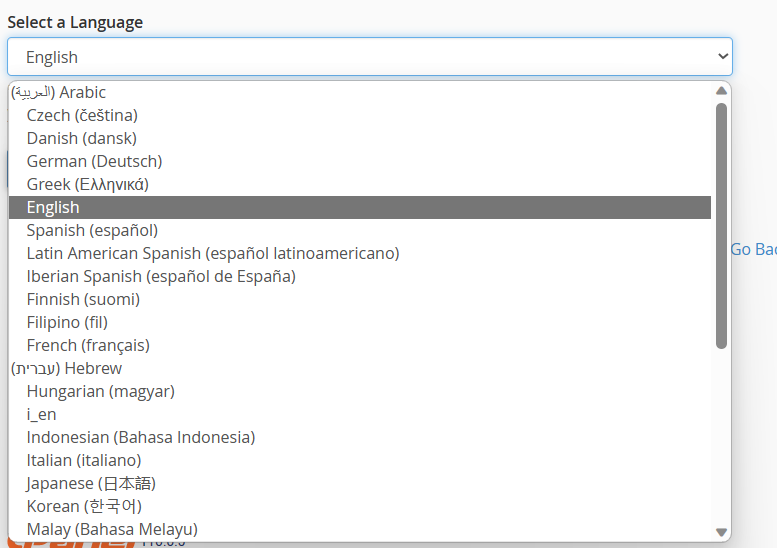Choose Czech (čeština) option

pos(82,115)
